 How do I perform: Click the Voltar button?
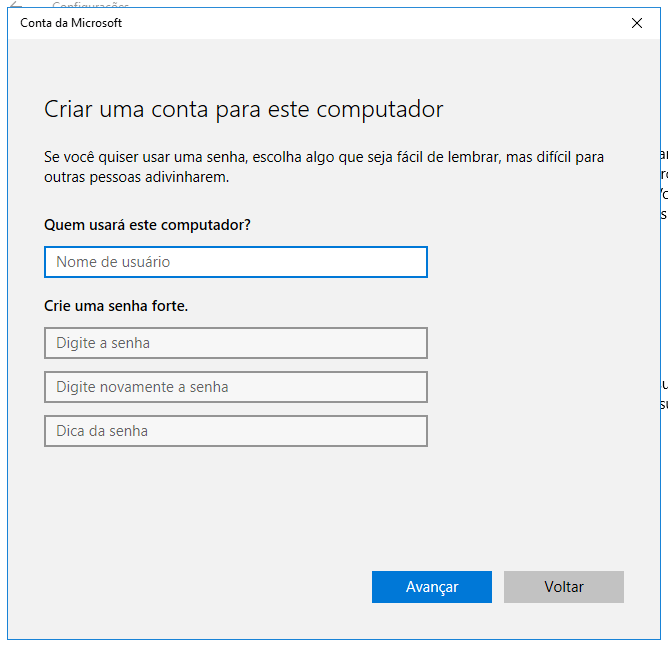563,587
